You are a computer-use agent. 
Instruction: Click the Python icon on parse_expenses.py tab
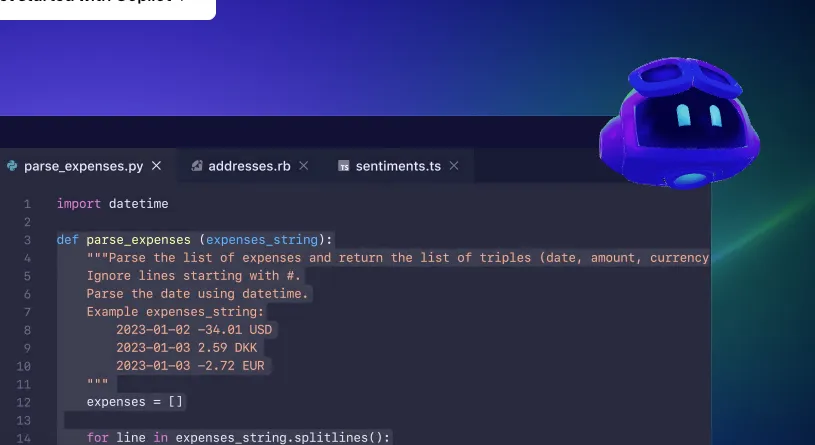(12, 166)
